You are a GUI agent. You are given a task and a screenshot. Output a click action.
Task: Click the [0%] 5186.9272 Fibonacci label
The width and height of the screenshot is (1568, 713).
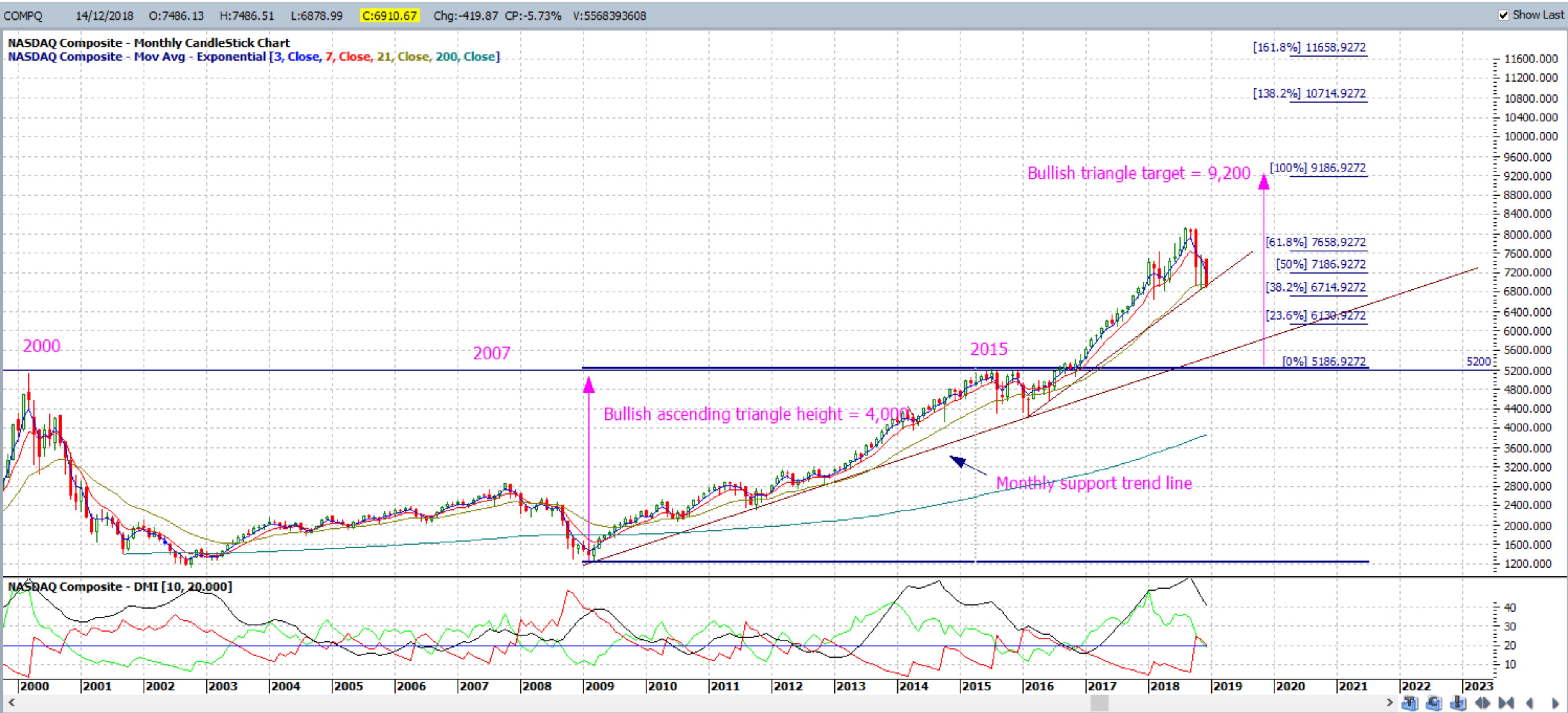[x=1324, y=361]
